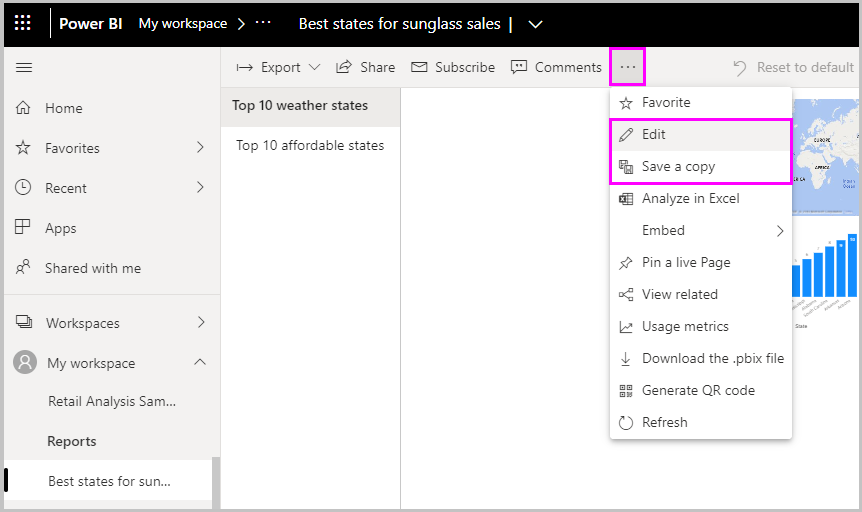The height and width of the screenshot is (512, 862).
Task: Click the Pin a live Page pin icon
Action: tap(626, 263)
